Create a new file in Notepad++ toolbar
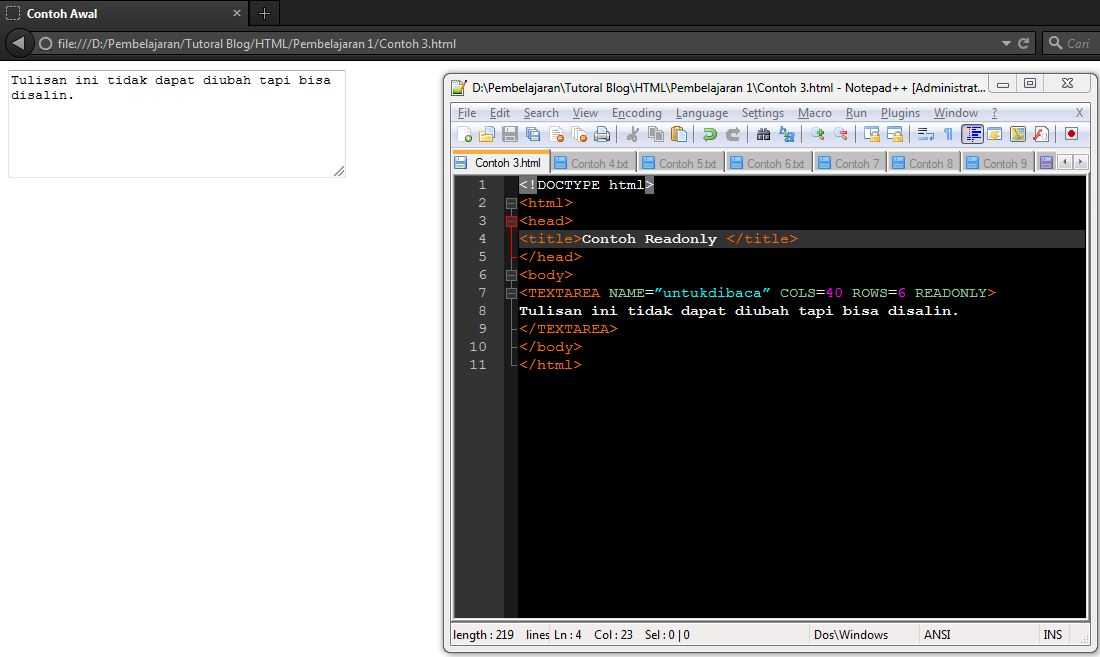Image resolution: width=1100 pixels, height=657 pixels. tap(464, 135)
